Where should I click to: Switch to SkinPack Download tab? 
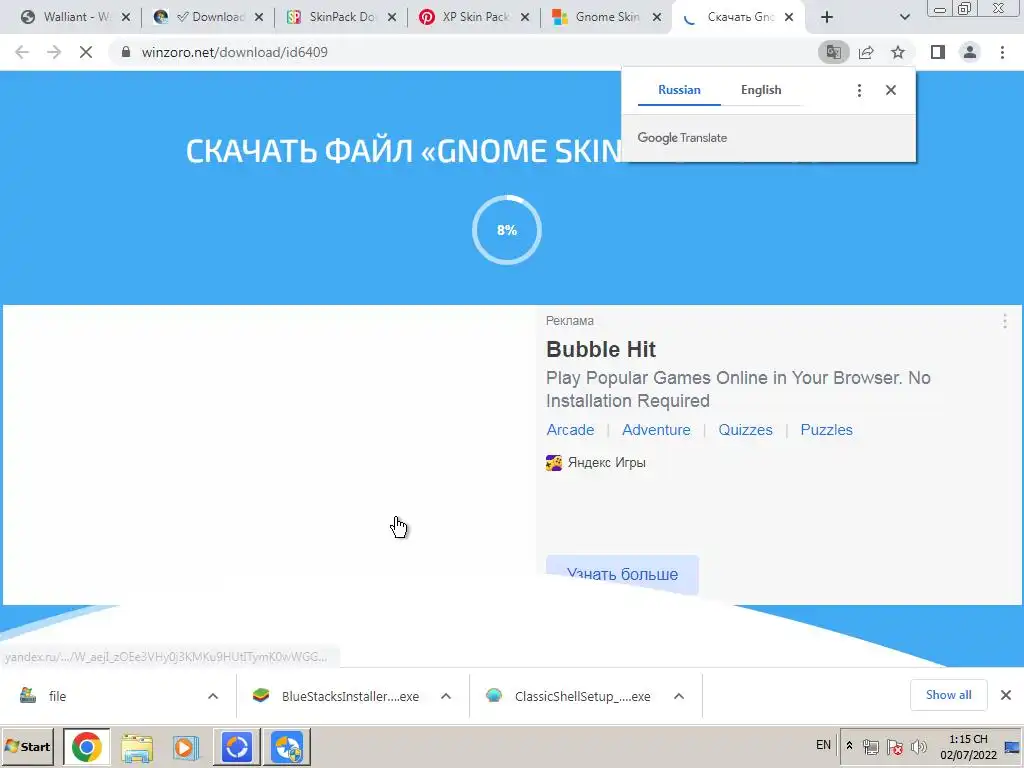click(x=340, y=17)
